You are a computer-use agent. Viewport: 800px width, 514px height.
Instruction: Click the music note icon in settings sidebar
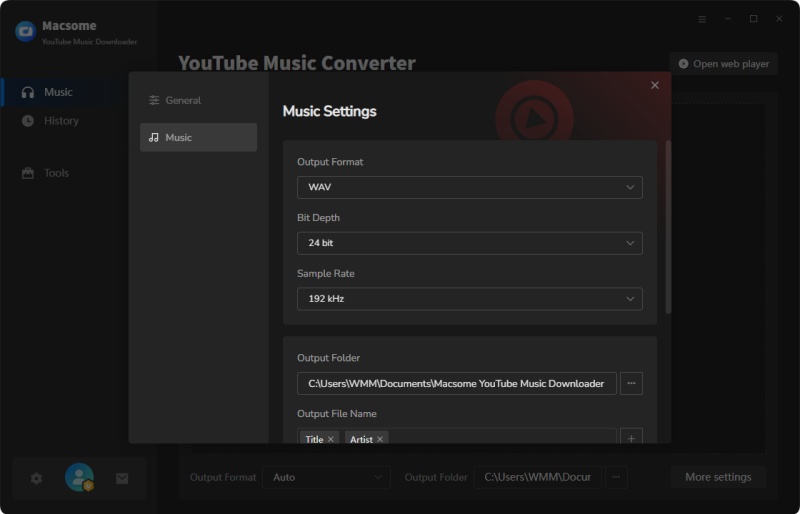[154, 137]
